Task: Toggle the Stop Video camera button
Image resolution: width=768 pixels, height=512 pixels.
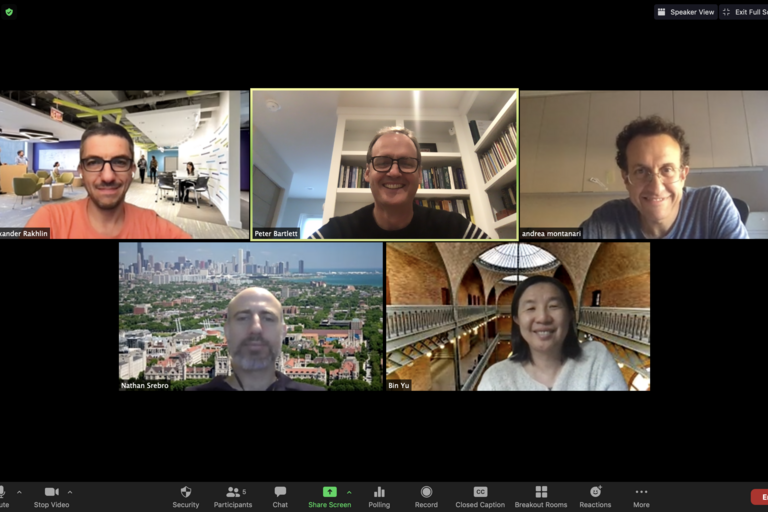Action: coord(51,496)
